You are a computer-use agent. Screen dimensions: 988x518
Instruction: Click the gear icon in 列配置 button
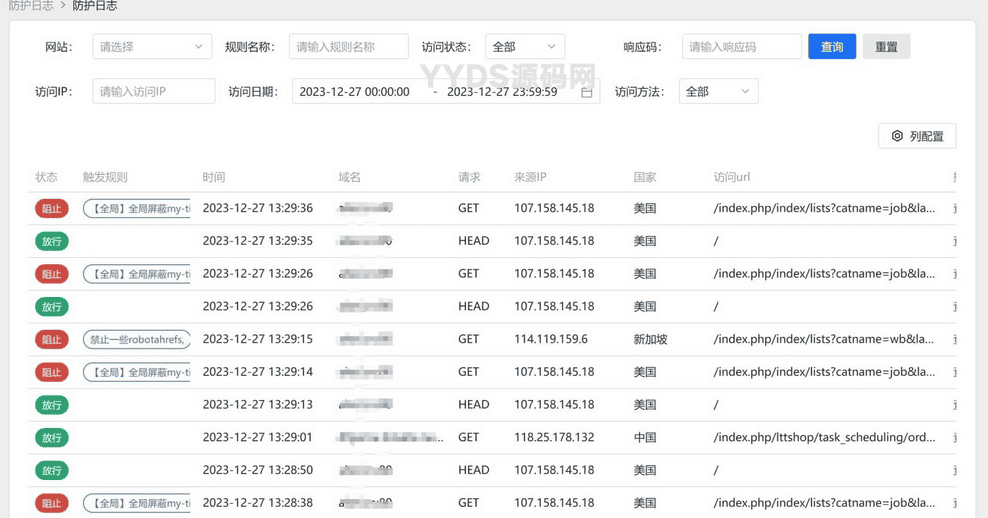coord(897,136)
